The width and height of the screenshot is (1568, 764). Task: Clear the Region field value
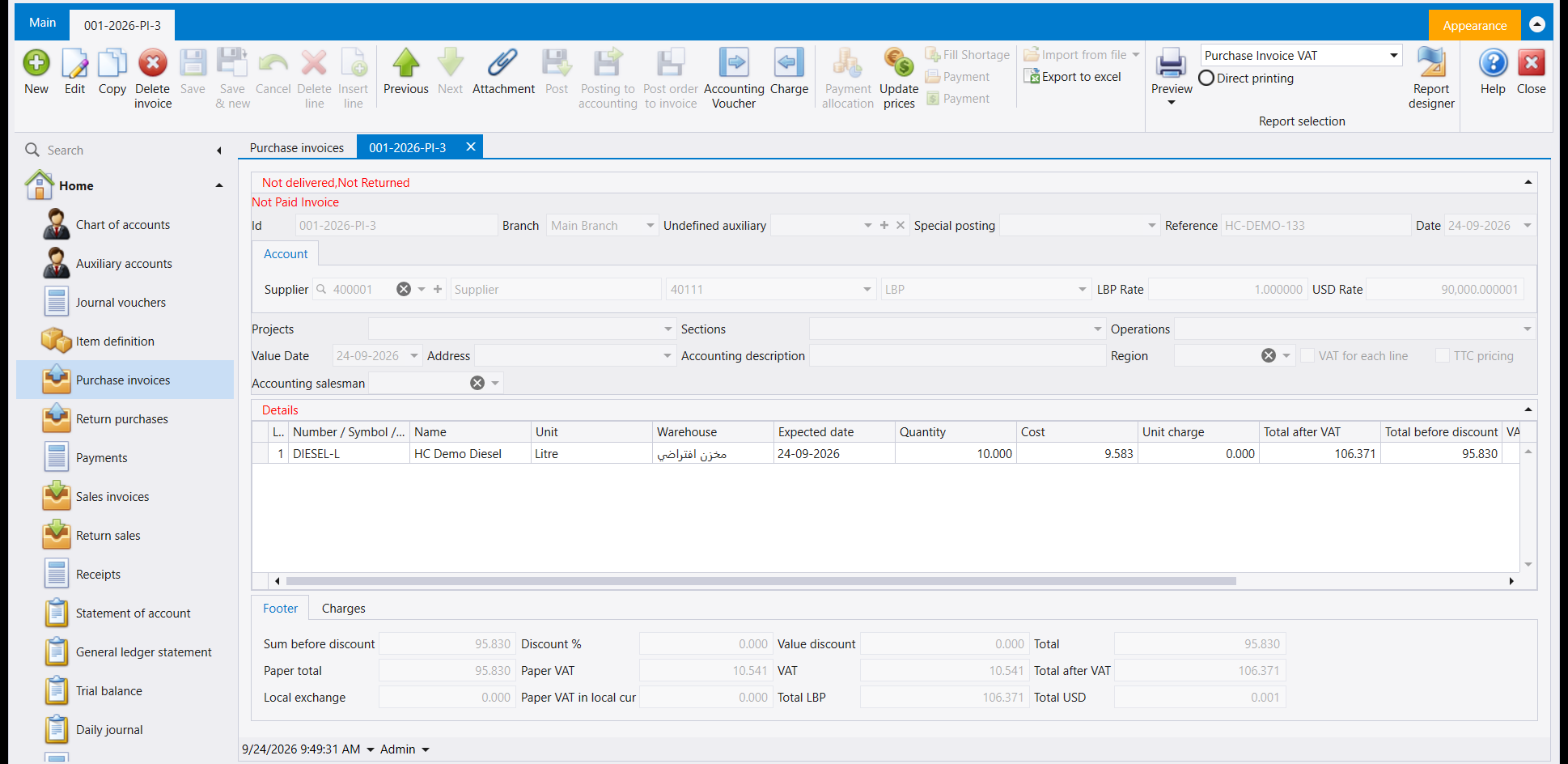click(1269, 356)
